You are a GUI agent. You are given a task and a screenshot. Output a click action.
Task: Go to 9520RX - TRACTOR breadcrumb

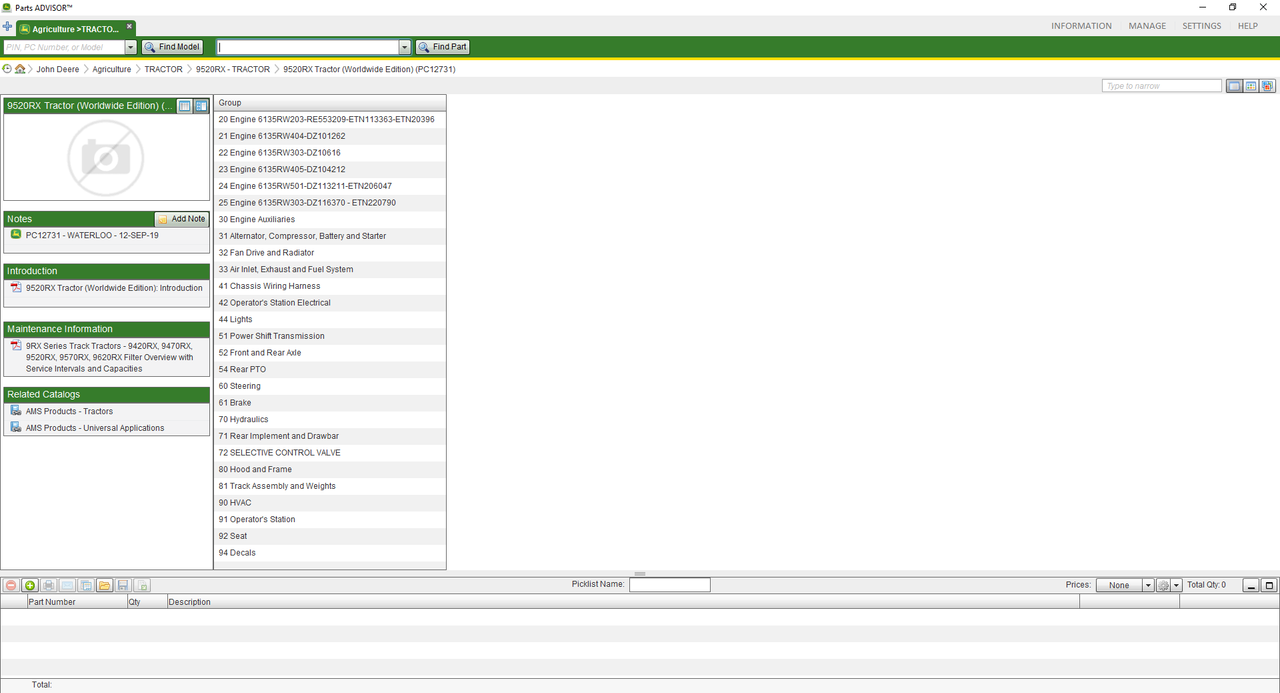pos(233,69)
